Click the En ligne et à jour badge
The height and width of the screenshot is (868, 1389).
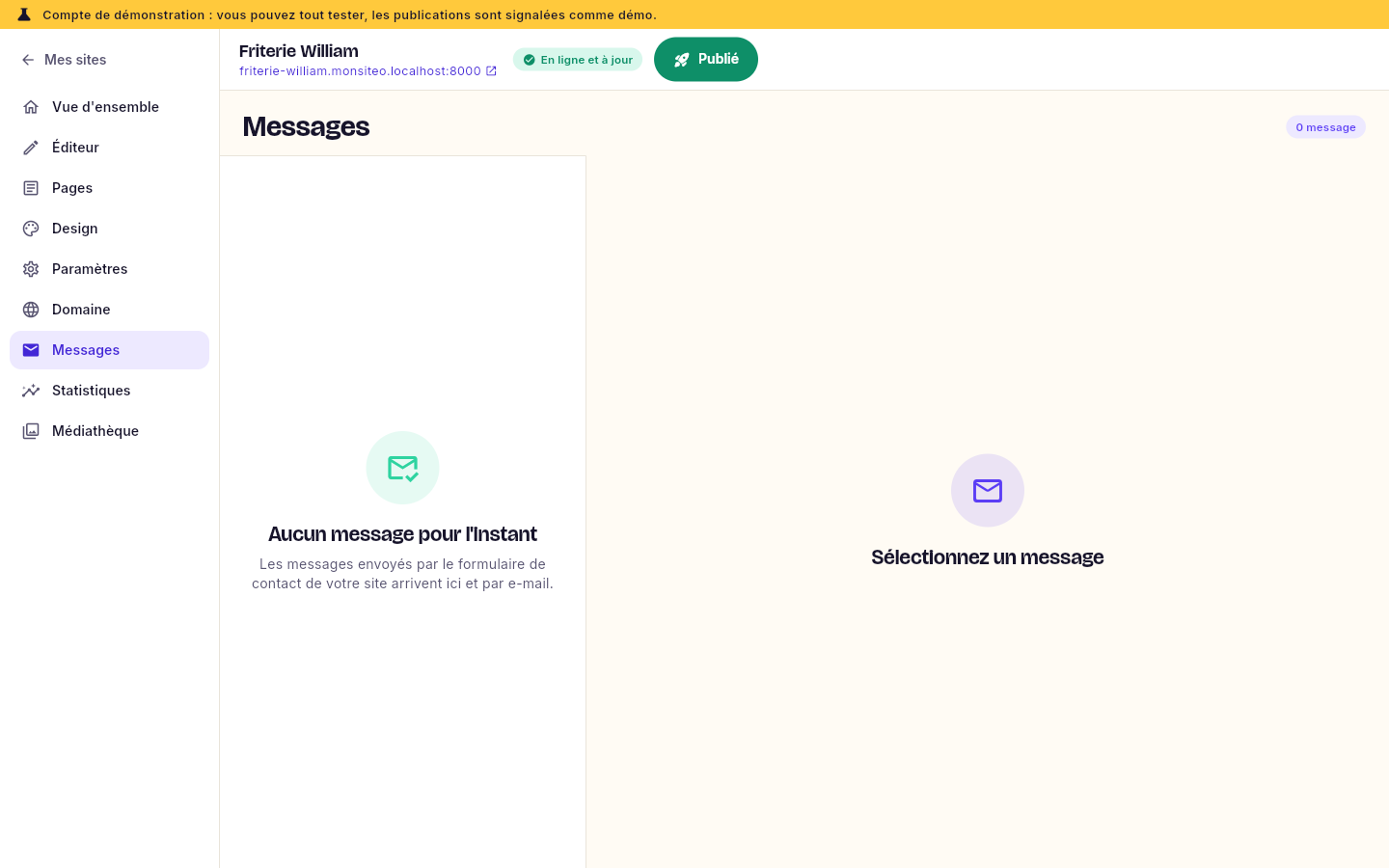click(x=578, y=60)
